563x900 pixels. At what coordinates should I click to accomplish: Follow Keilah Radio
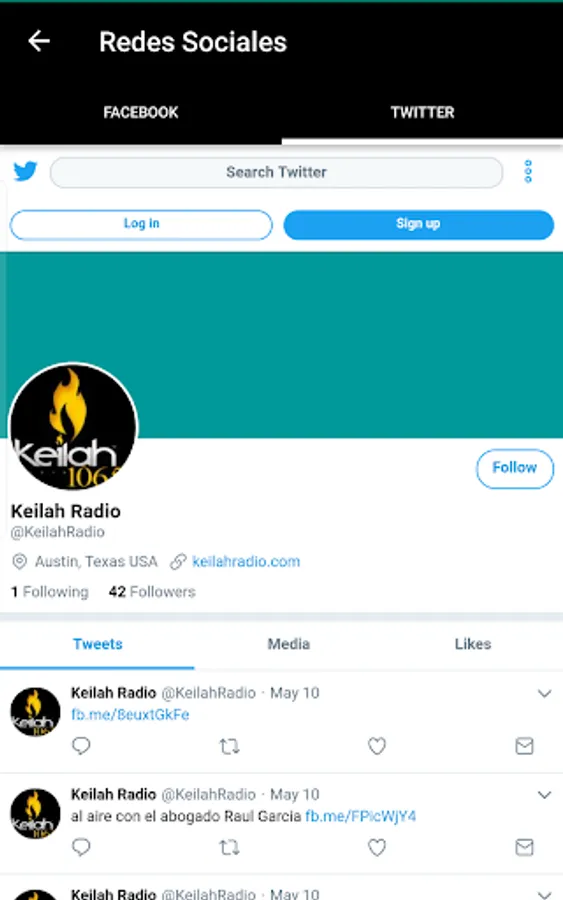click(515, 468)
